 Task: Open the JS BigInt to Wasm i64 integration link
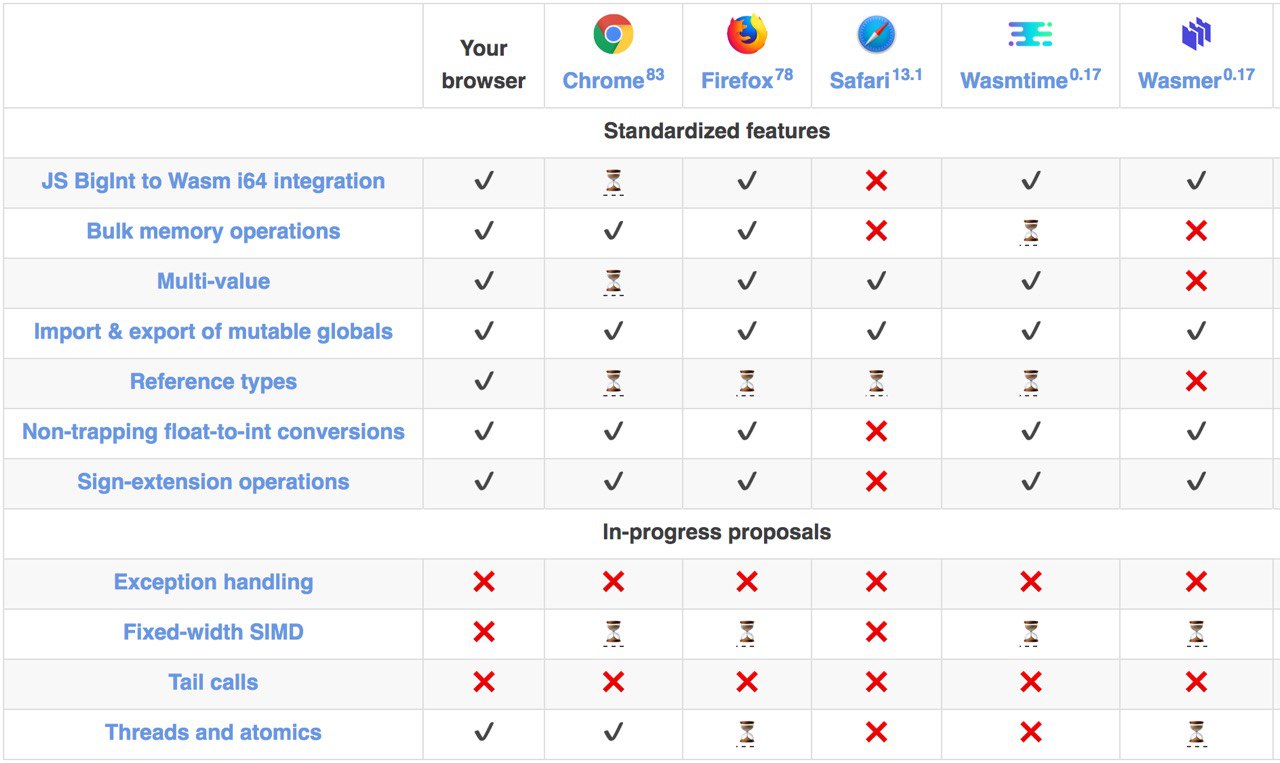pyautogui.click(x=213, y=181)
